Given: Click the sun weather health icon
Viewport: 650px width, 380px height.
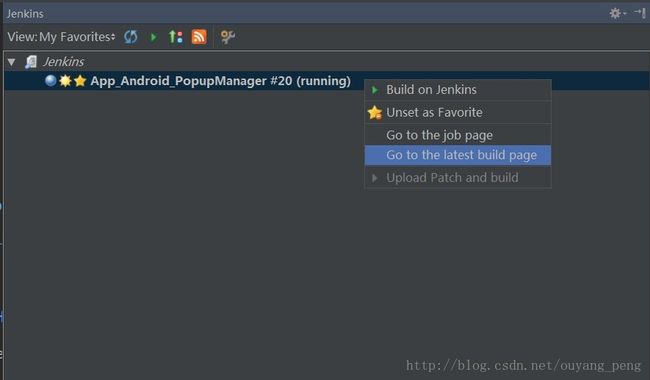Looking at the screenshot, I should [x=65, y=81].
